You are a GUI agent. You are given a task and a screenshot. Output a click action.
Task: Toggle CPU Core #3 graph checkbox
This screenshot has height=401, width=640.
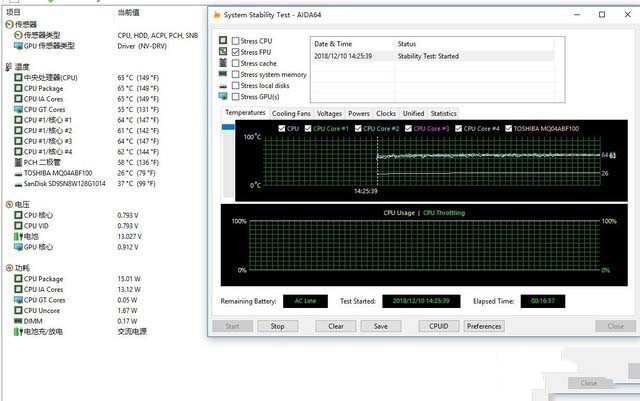pos(408,128)
